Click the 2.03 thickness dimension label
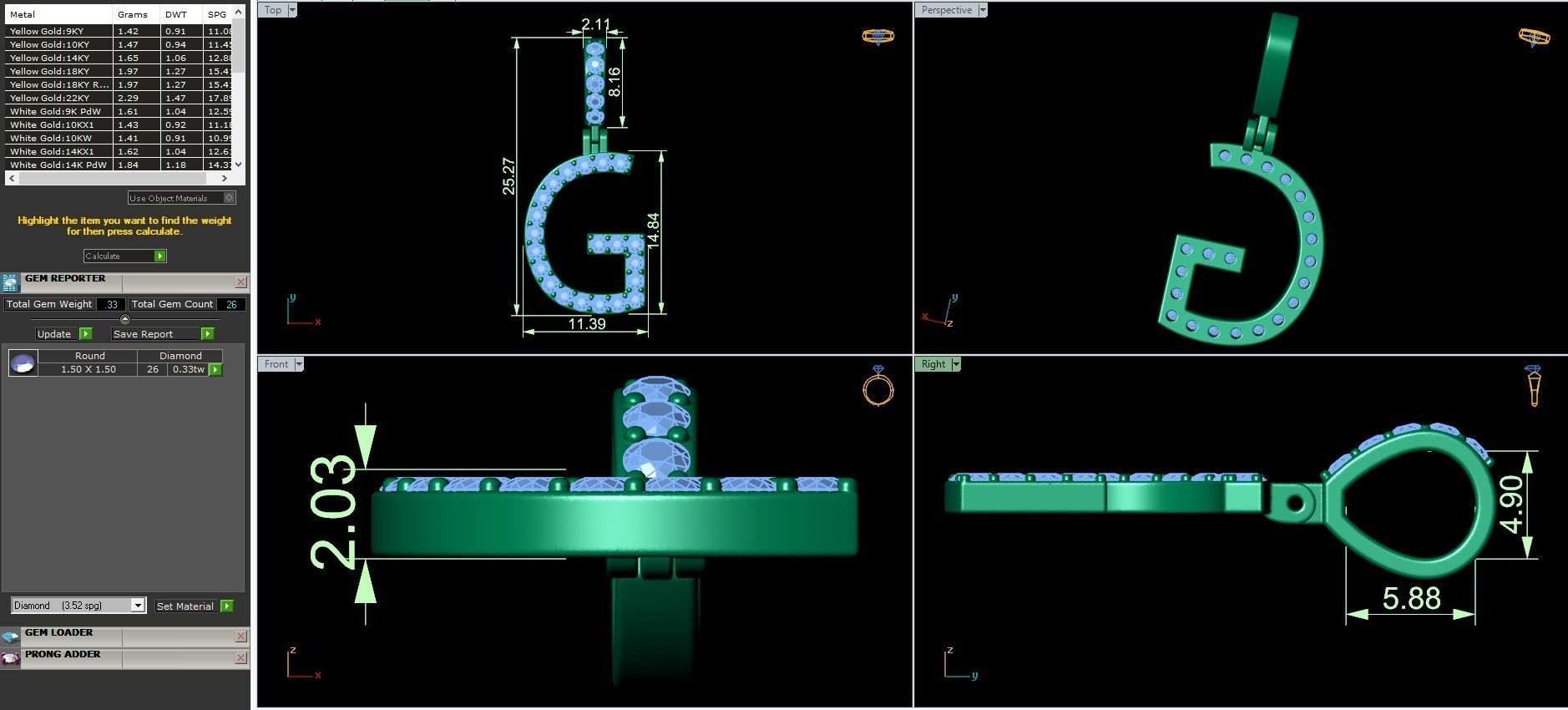 point(332,512)
